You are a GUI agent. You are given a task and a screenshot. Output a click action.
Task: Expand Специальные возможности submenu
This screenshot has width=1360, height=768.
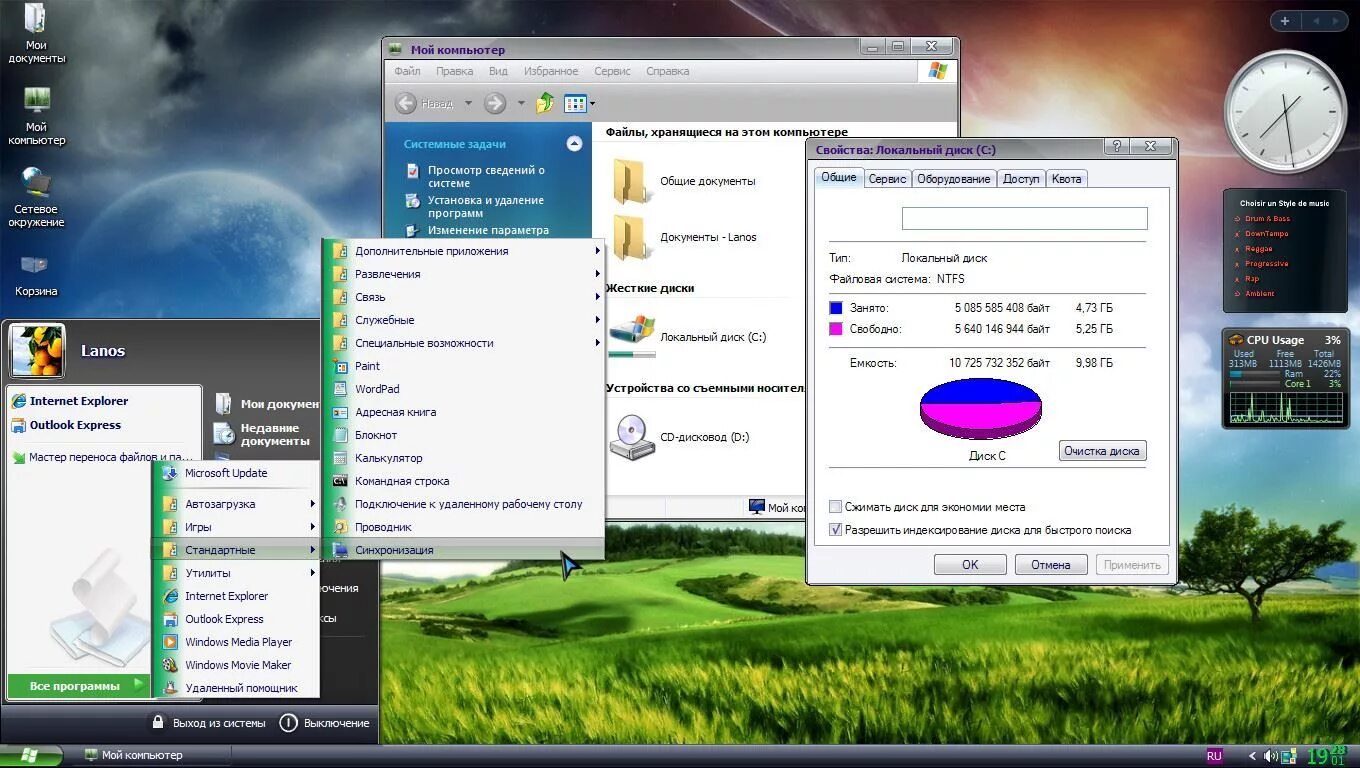[x=465, y=343]
